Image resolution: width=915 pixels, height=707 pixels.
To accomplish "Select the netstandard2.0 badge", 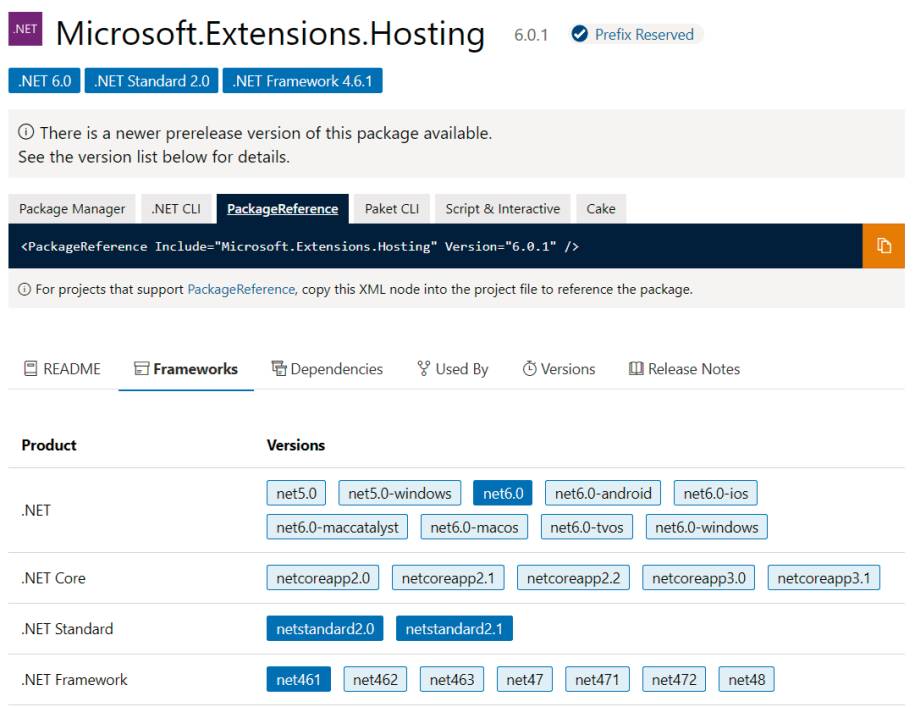I will point(325,629).
